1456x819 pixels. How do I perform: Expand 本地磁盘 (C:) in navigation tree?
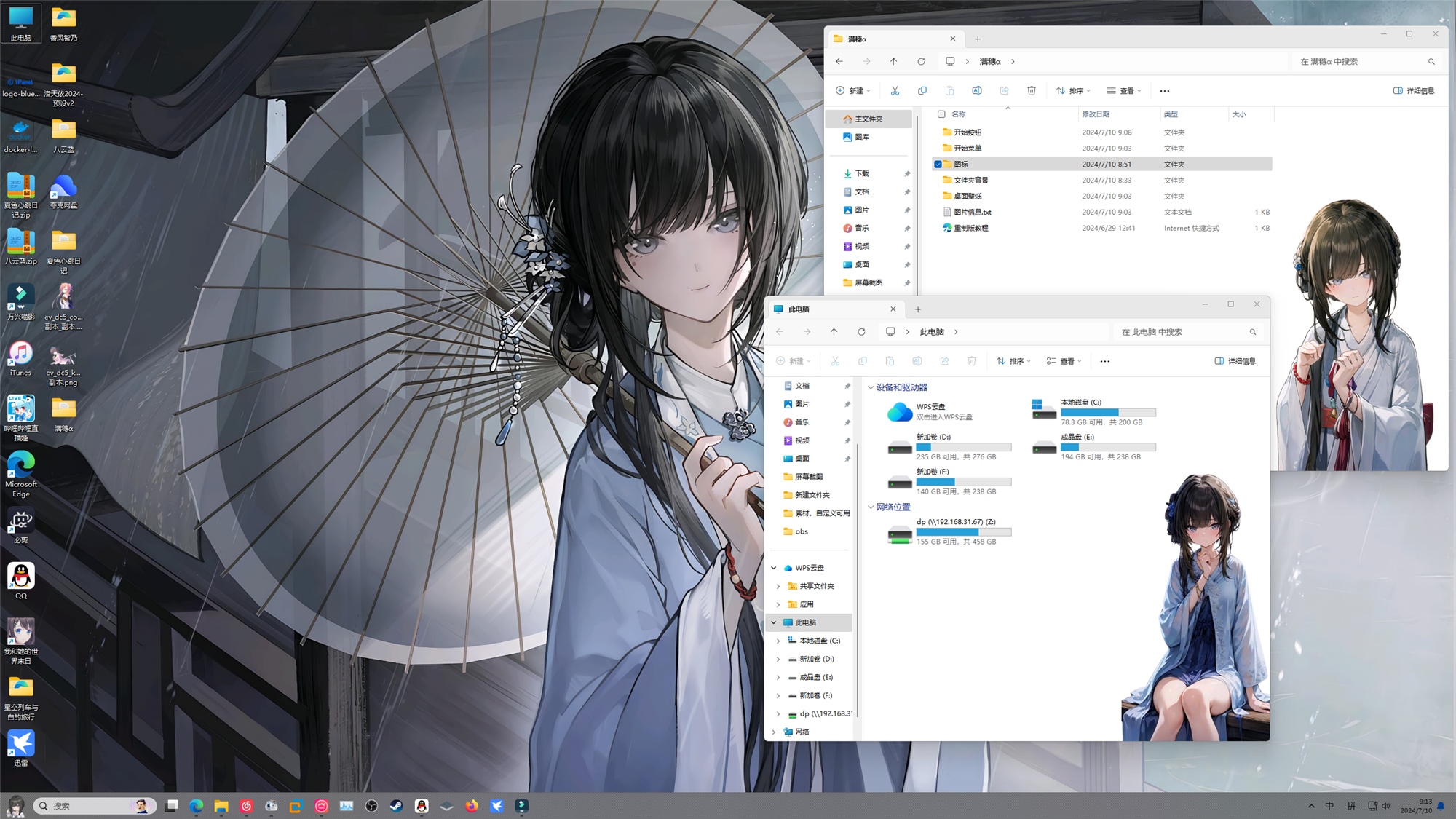(x=778, y=641)
